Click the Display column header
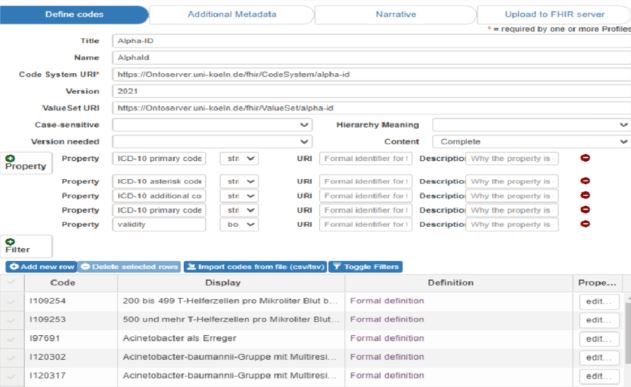The image size is (631, 387). tap(231, 283)
